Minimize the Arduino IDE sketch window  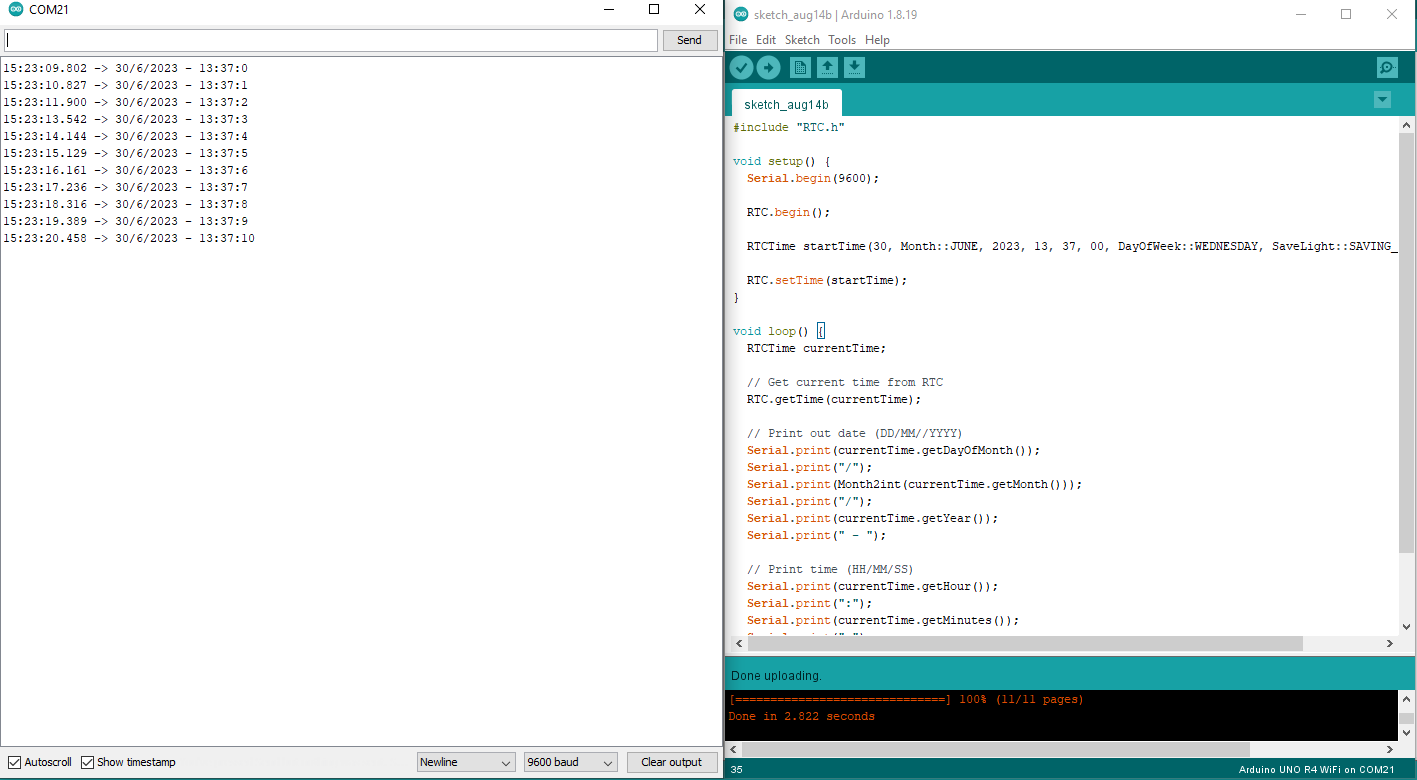click(x=1300, y=14)
